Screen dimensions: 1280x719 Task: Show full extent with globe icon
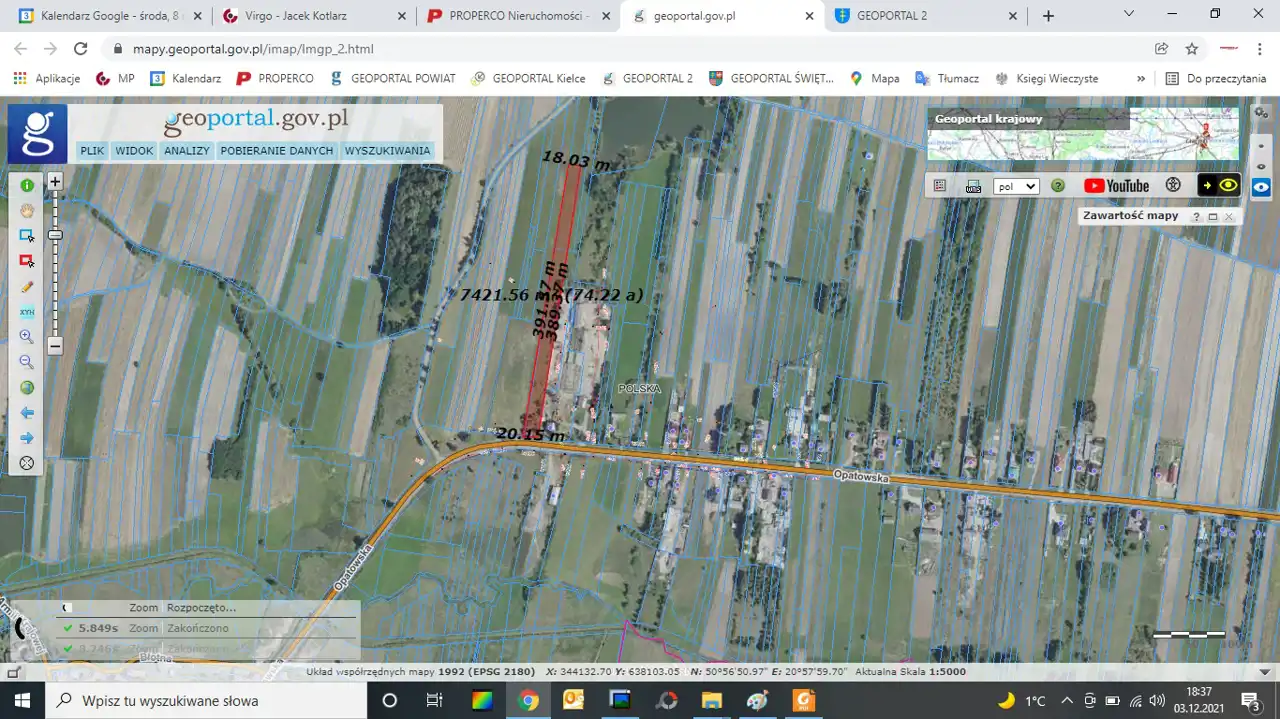coord(27,388)
